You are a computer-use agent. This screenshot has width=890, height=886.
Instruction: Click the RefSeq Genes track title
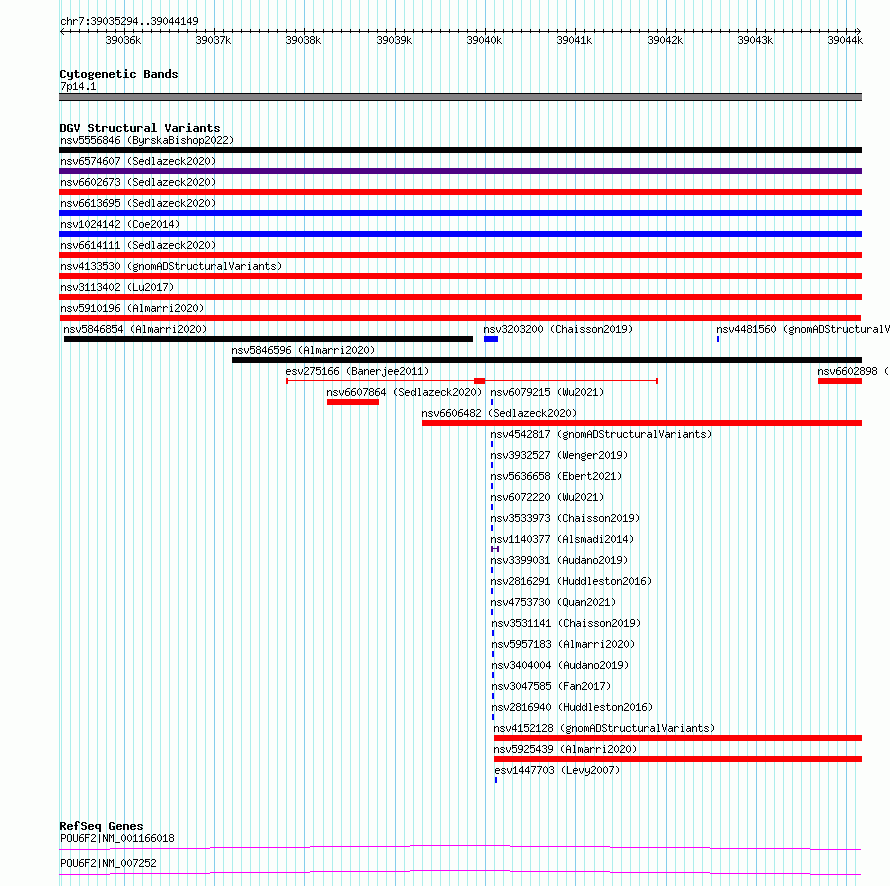click(x=101, y=826)
